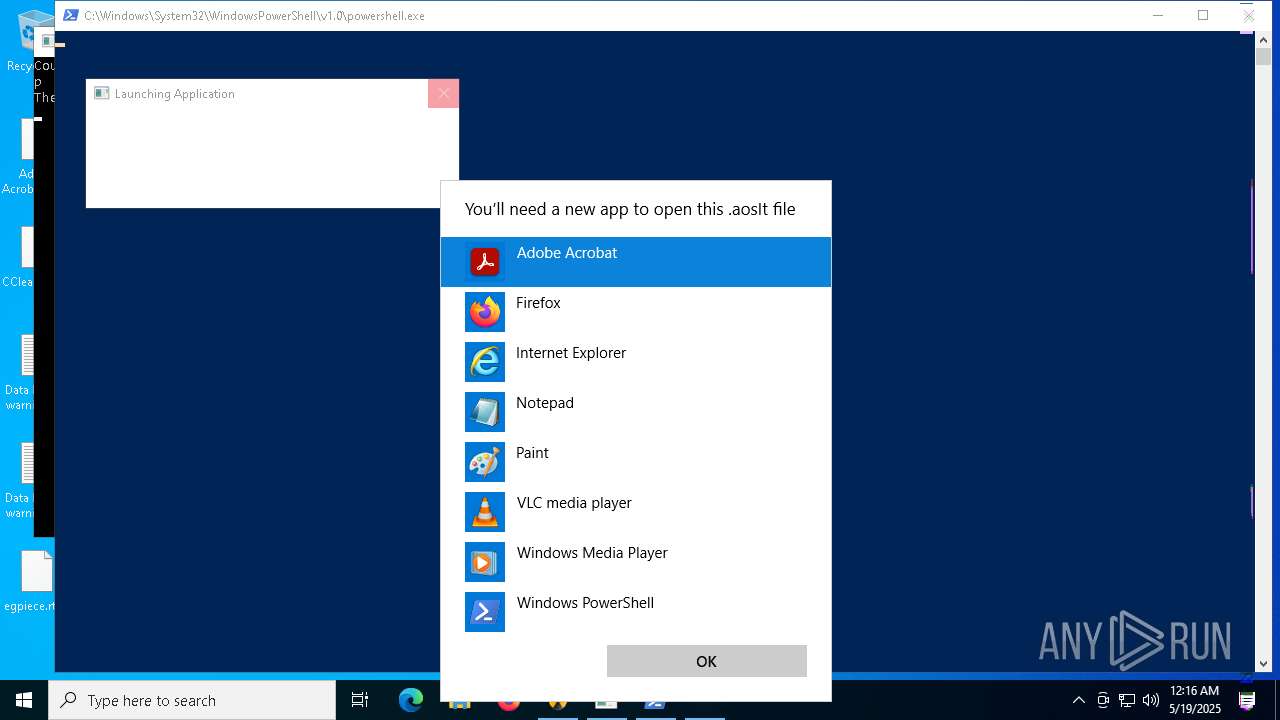Minimize the PowerShell window
Image resolution: width=1280 pixels, height=720 pixels.
pos(1158,15)
